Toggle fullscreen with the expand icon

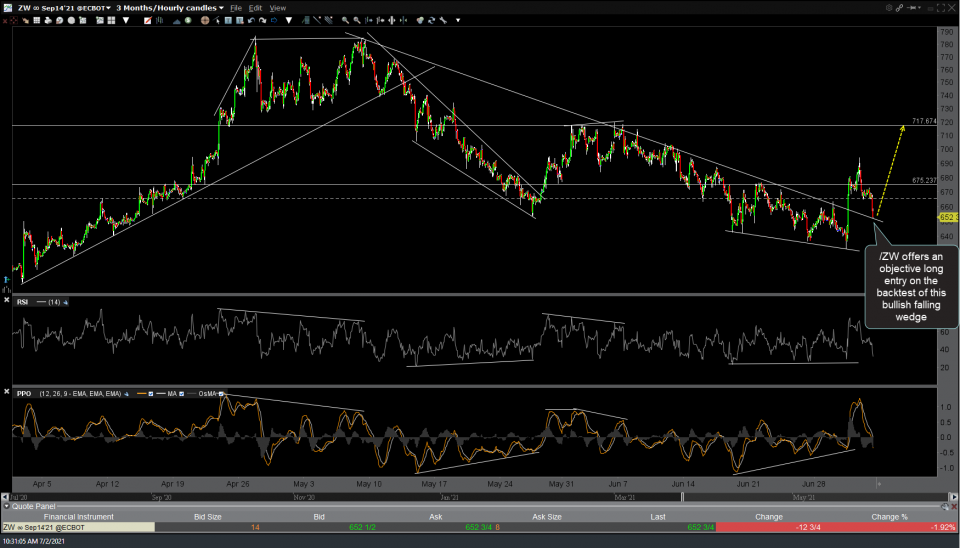[x=939, y=7]
